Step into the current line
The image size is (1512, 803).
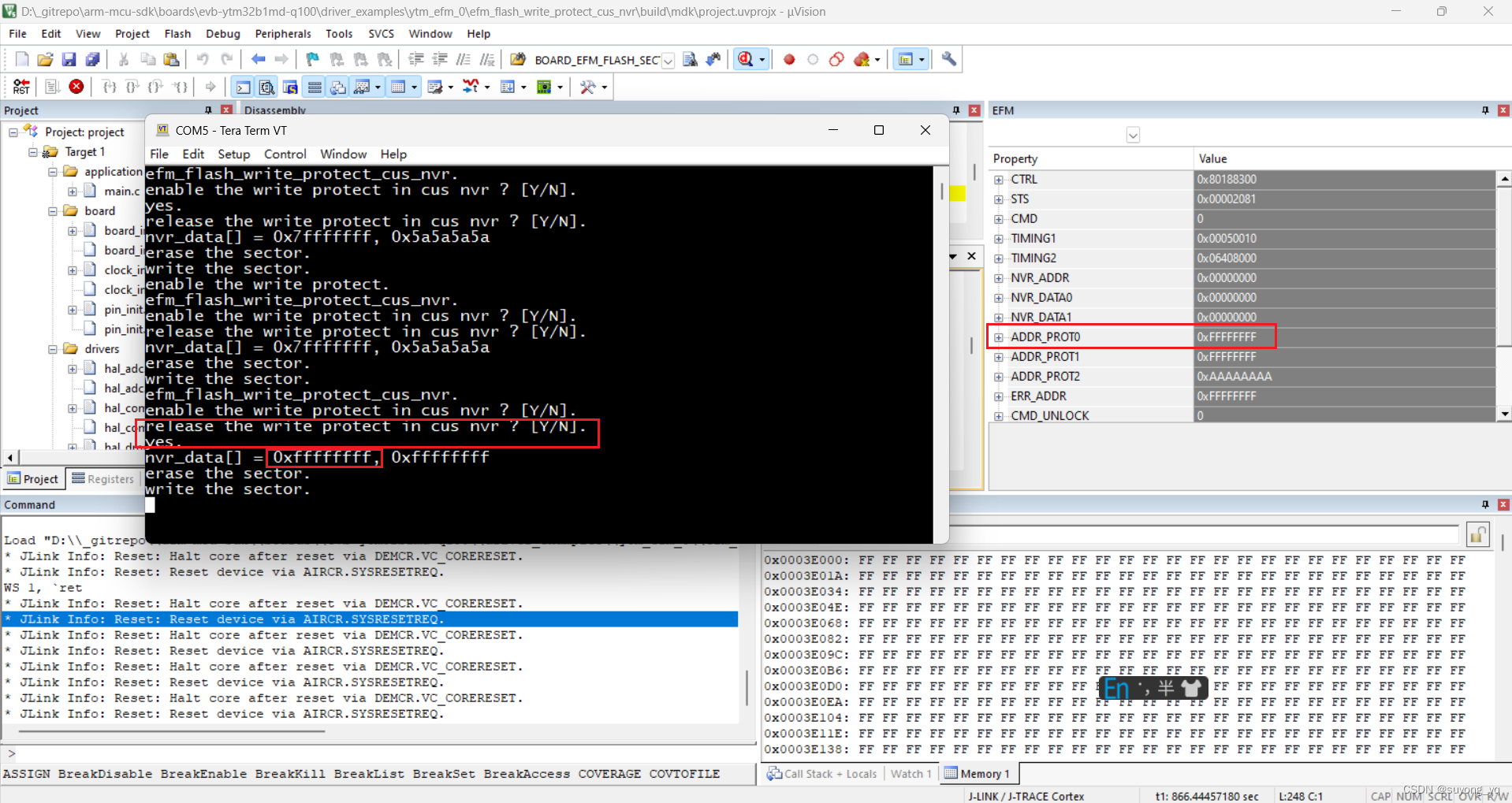pyautogui.click(x=110, y=87)
